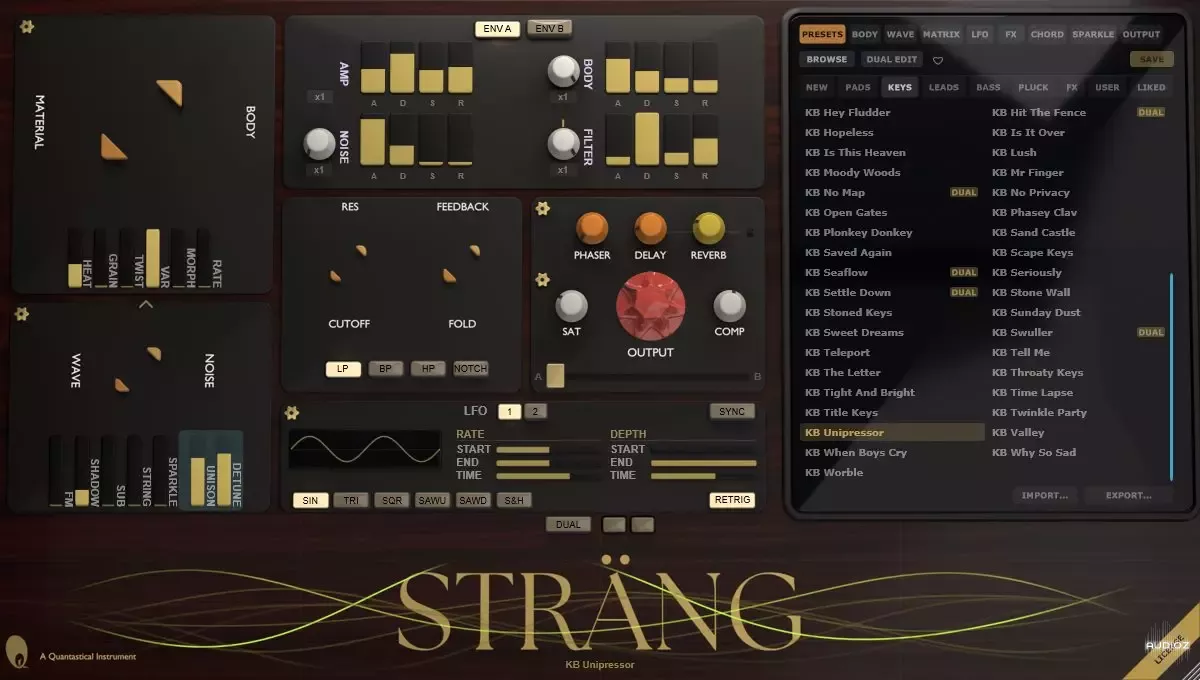This screenshot has height=680, width=1200.
Task: Click the Quantastical logo icon
Action: coord(16,651)
